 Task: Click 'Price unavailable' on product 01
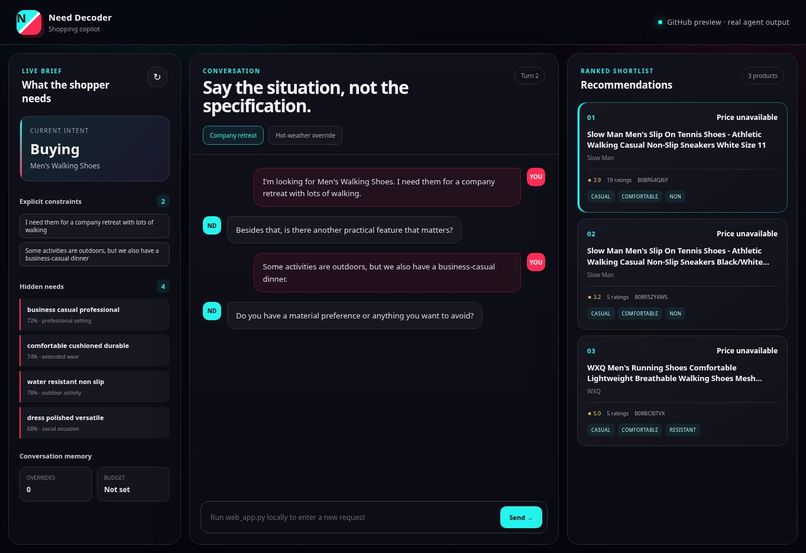(747, 117)
